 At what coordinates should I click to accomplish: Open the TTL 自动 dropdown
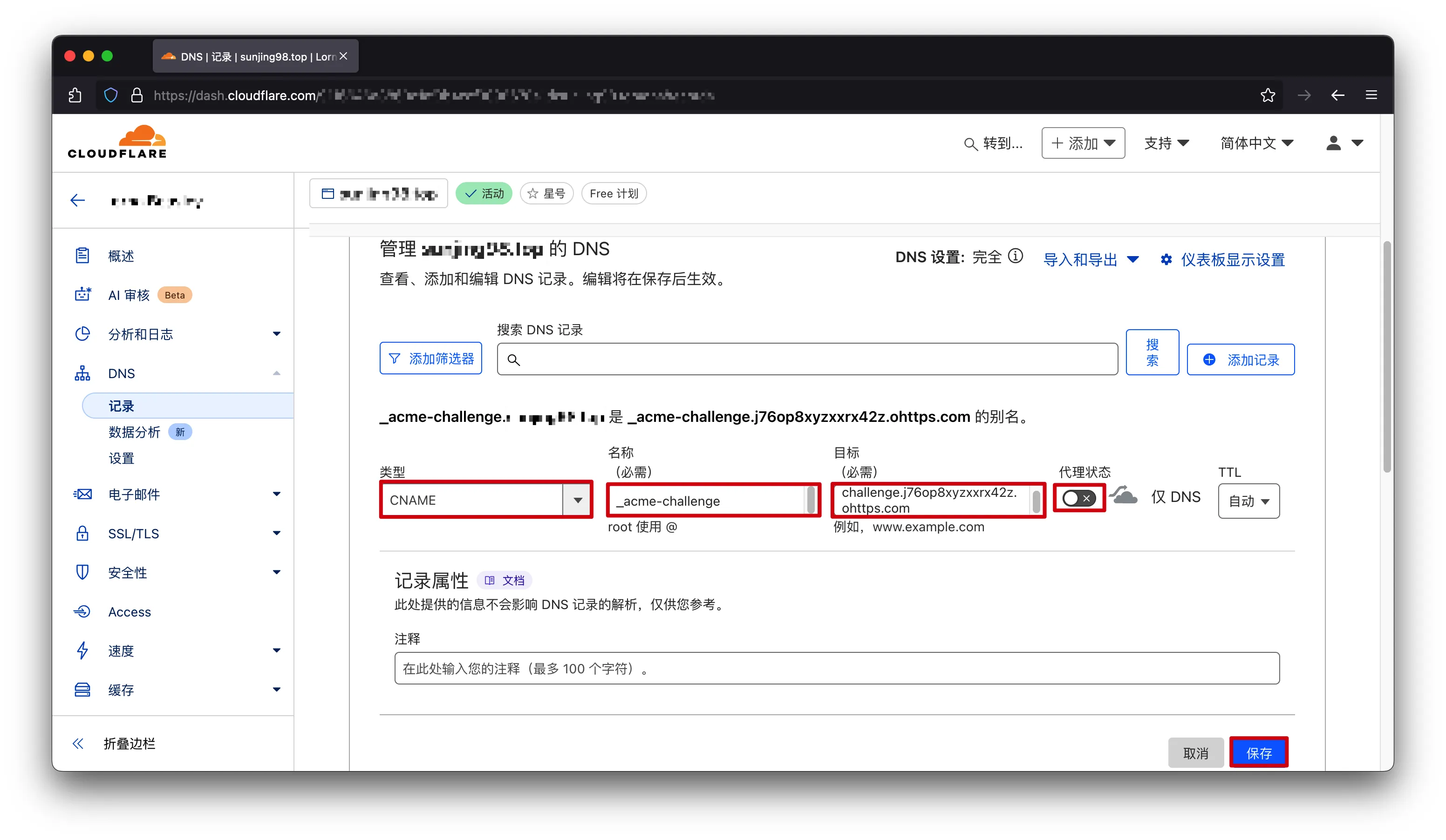pos(1248,501)
